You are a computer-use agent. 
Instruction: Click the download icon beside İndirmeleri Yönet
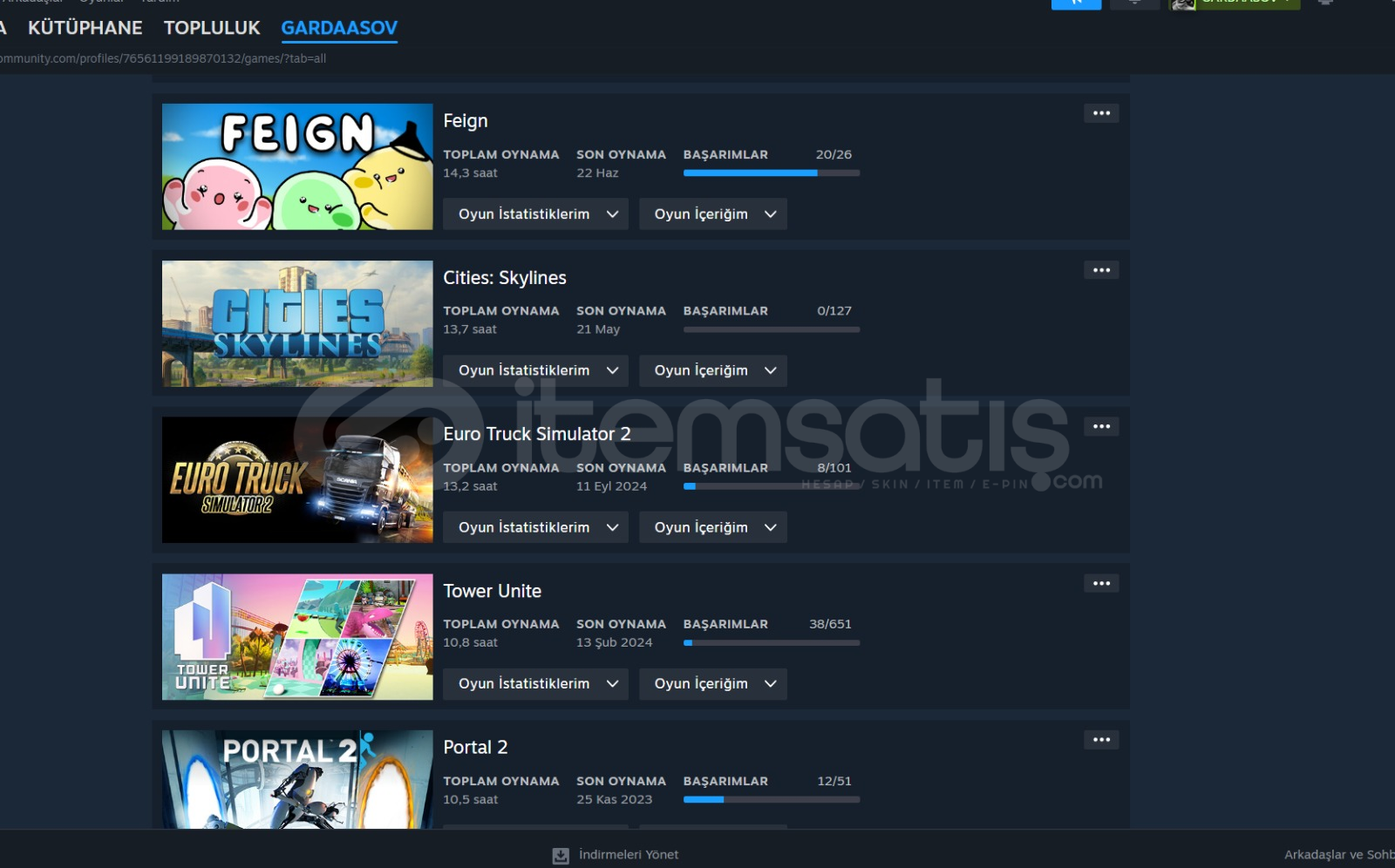[561, 856]
